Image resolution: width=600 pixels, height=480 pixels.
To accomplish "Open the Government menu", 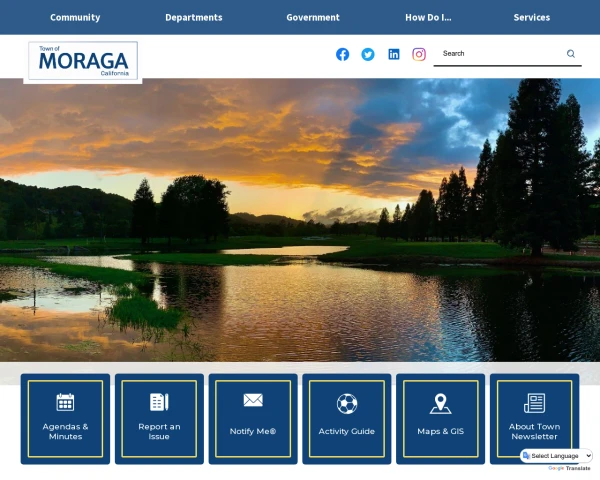I will tap(313, 17).
